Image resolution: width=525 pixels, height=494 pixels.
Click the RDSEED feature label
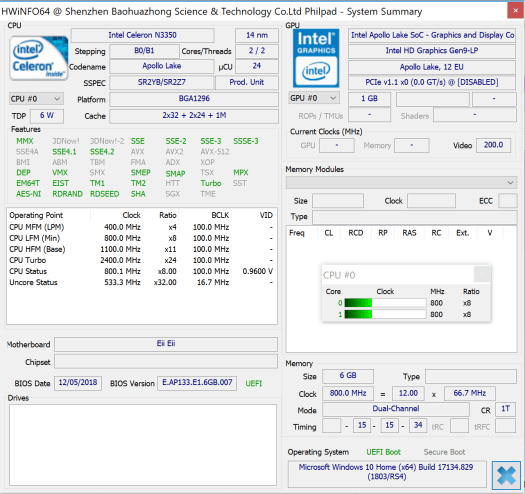coord(104,194)
